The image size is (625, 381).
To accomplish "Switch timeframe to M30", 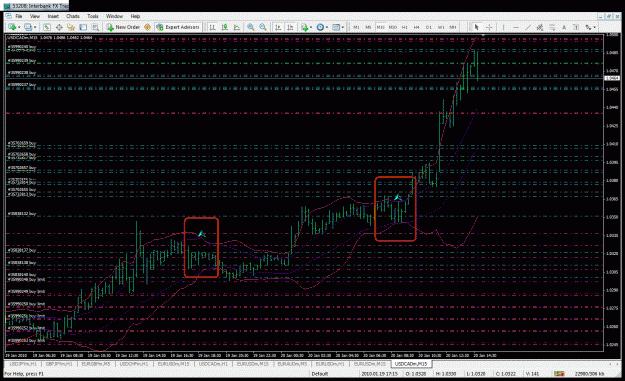I will (393, 27).
